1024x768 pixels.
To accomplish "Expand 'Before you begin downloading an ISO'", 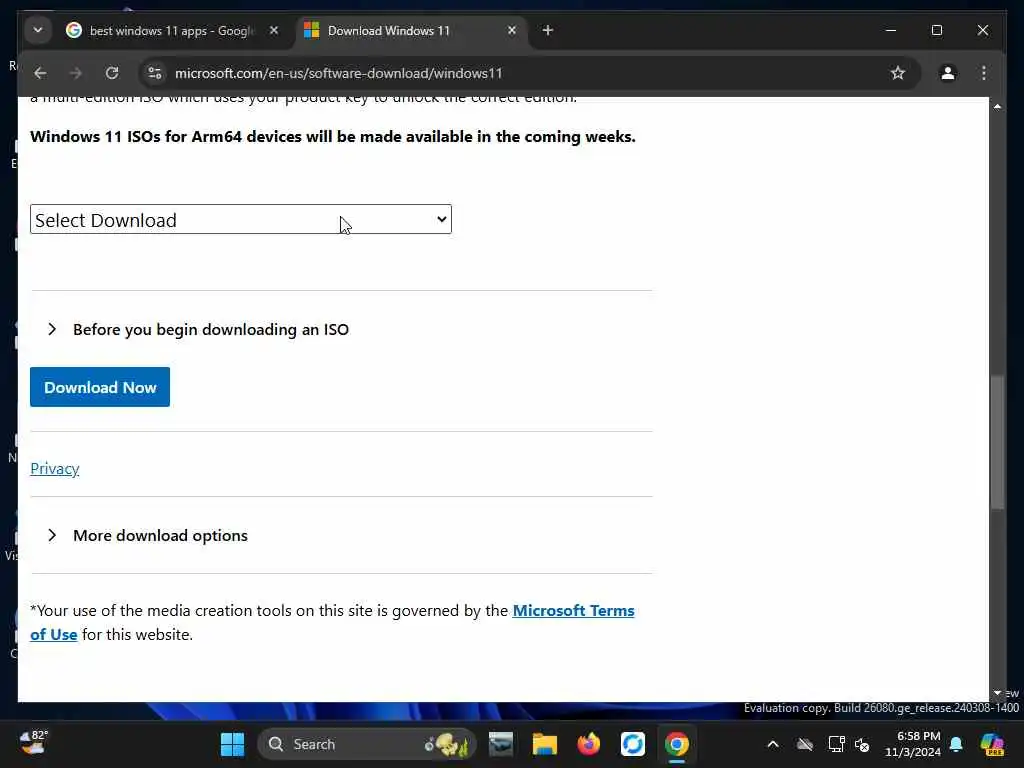I will click(210, 329).
